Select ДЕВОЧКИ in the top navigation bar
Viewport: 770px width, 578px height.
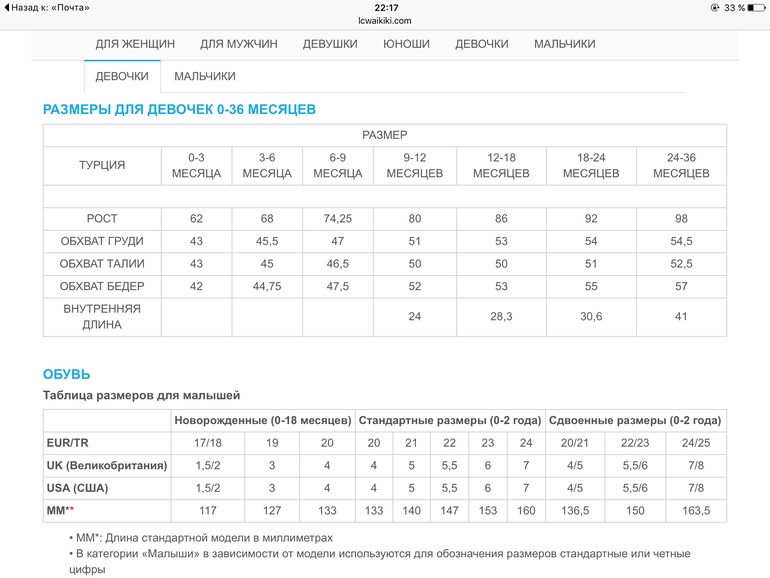coord(481,44)
